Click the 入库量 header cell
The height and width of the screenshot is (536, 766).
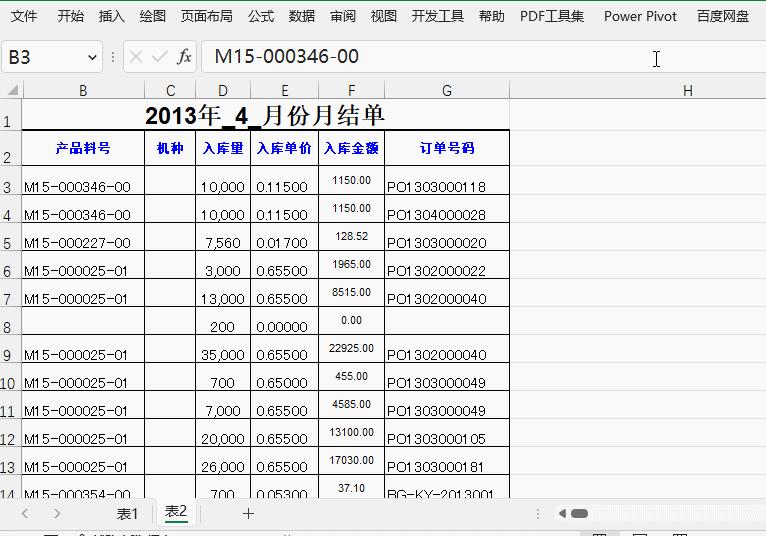click(223, 148)
